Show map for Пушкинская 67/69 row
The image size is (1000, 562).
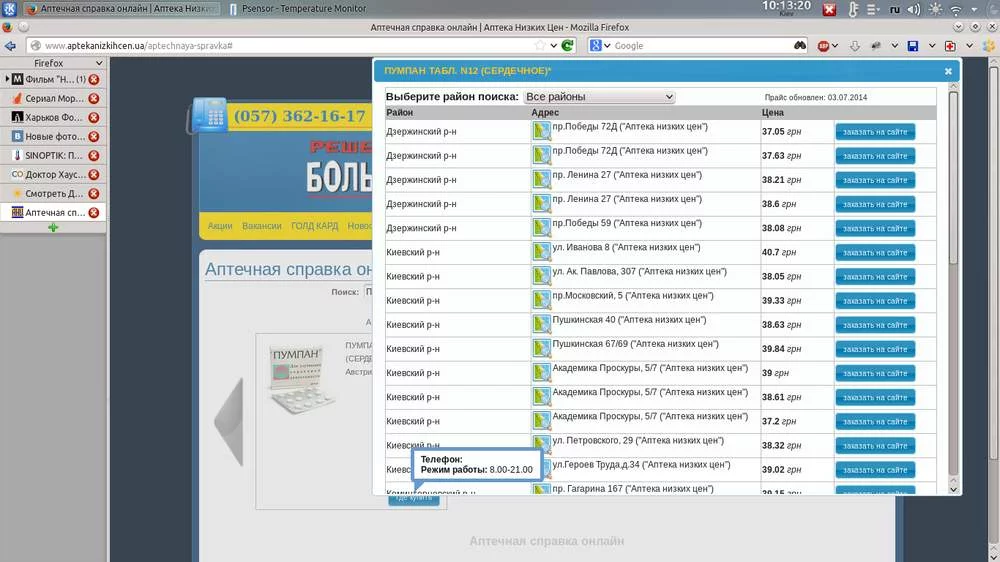pos(541,348)
